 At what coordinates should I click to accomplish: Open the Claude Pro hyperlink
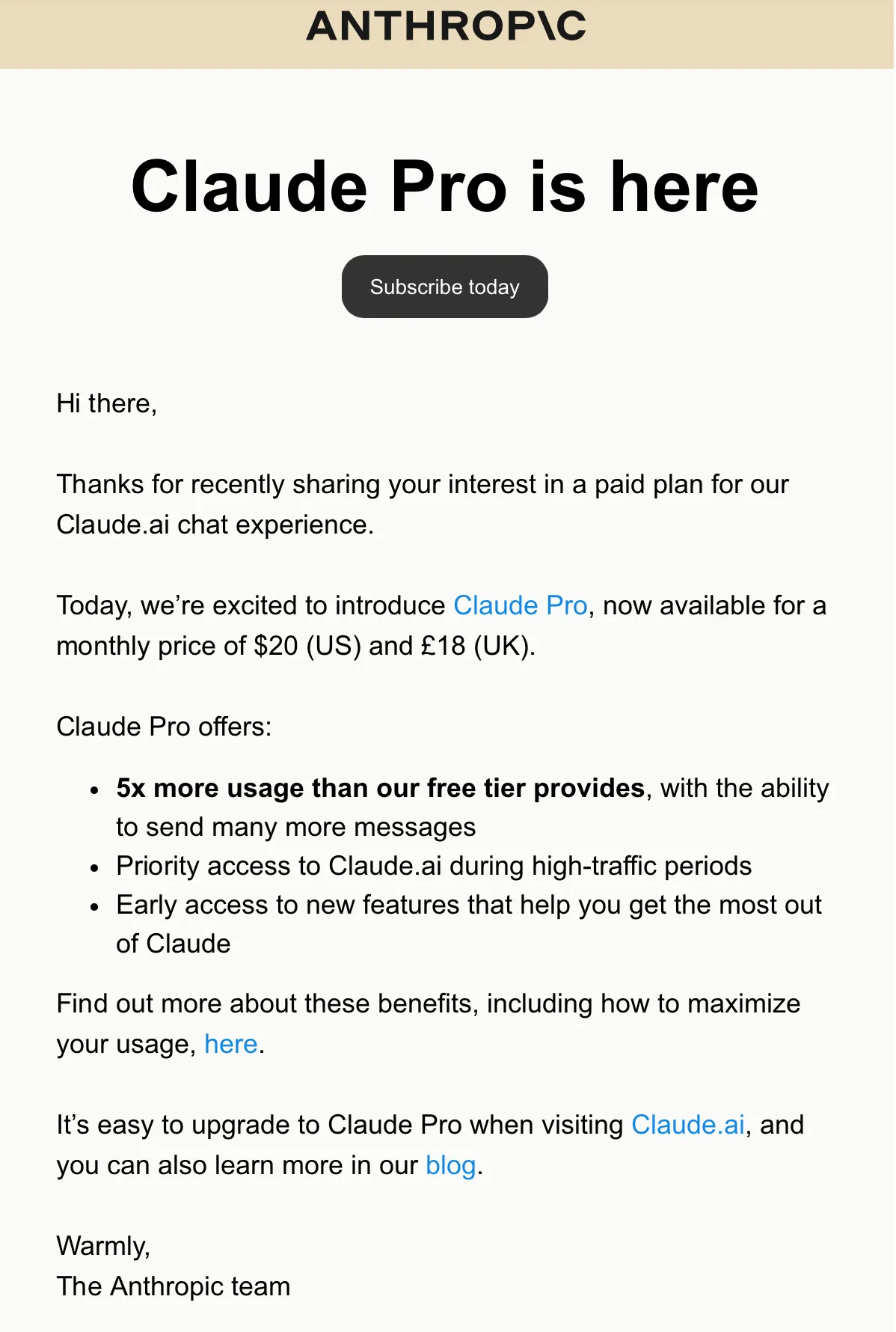520,605
